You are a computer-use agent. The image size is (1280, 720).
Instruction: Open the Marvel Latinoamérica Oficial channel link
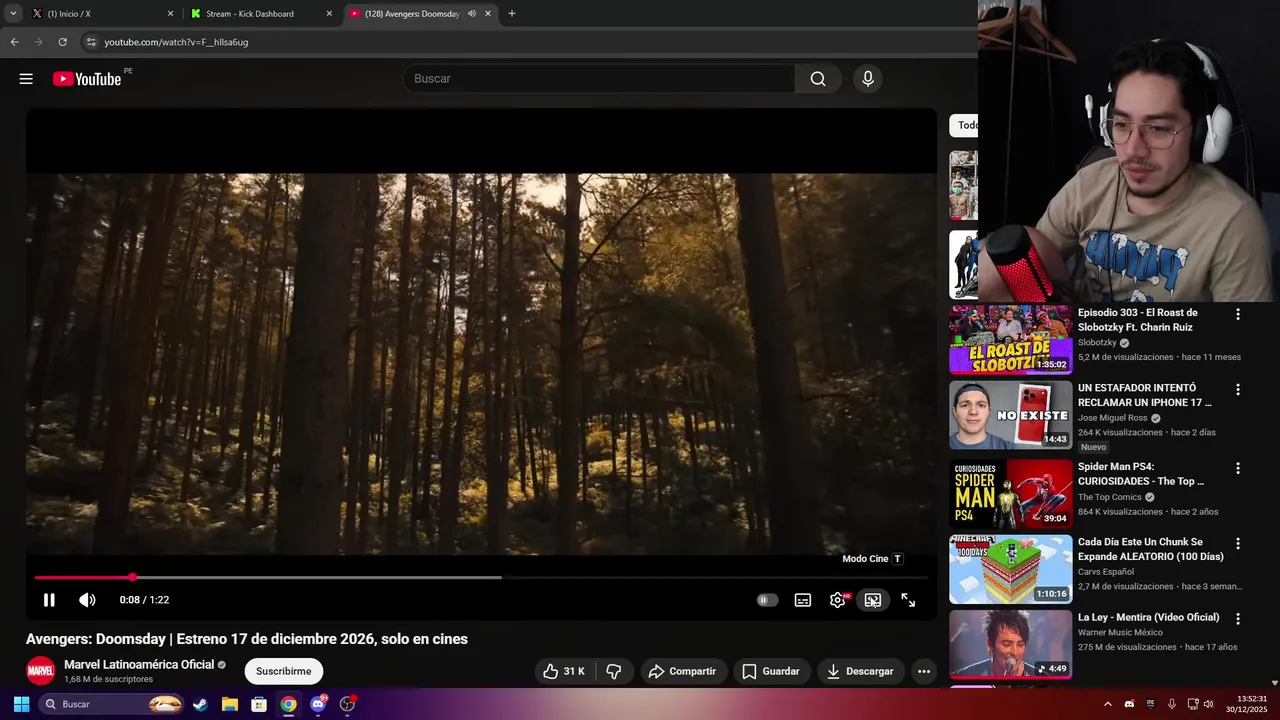click(x=139, y=665)
